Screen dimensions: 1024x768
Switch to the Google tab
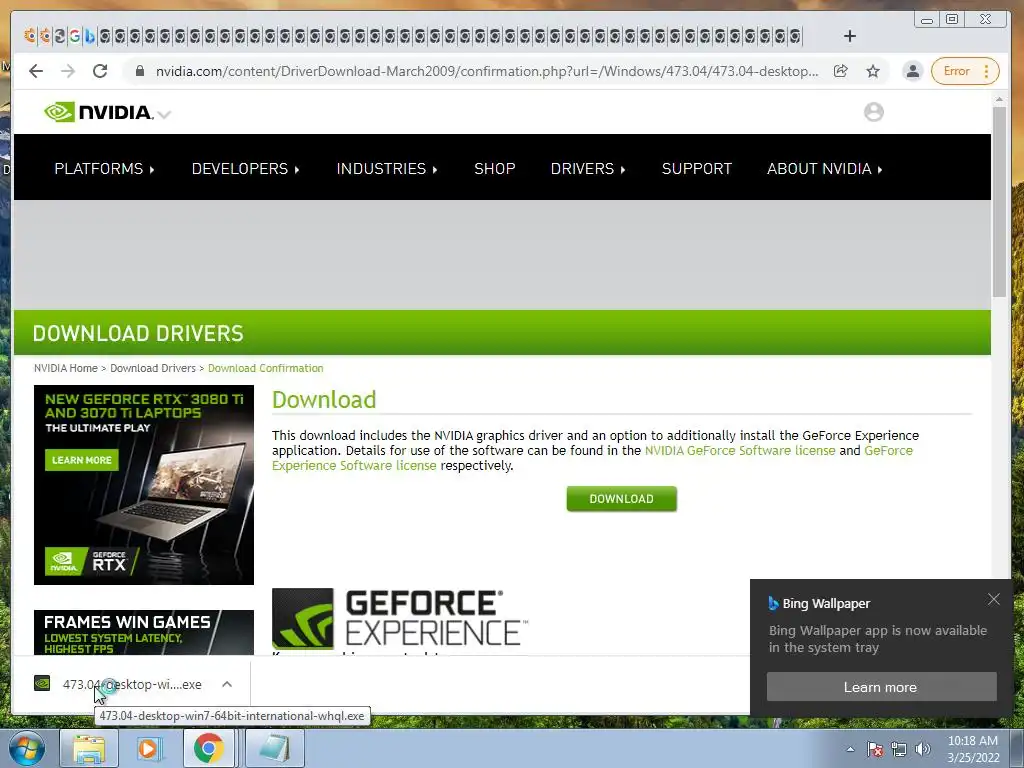click(x=74, y=36)
